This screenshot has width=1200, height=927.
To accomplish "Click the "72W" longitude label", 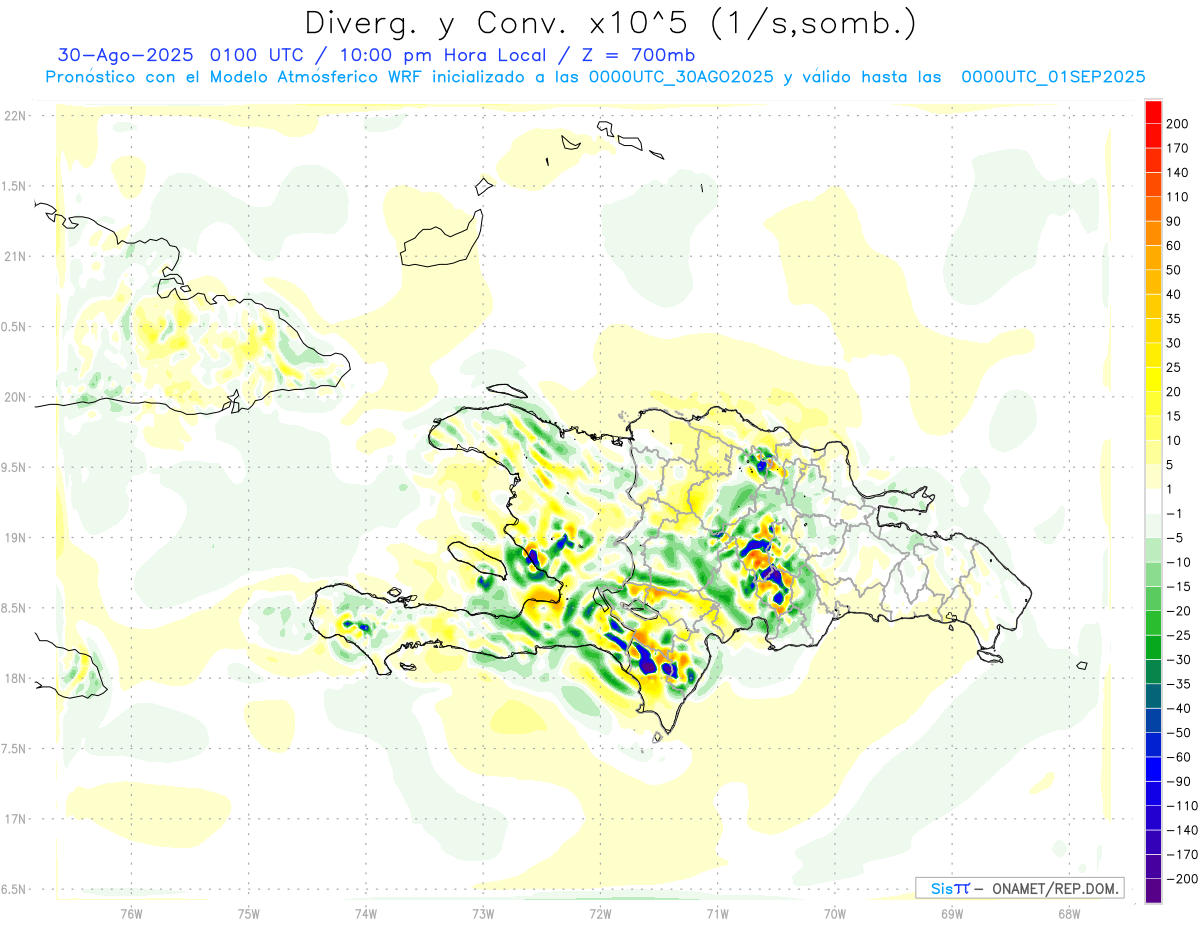I will 600,913.
